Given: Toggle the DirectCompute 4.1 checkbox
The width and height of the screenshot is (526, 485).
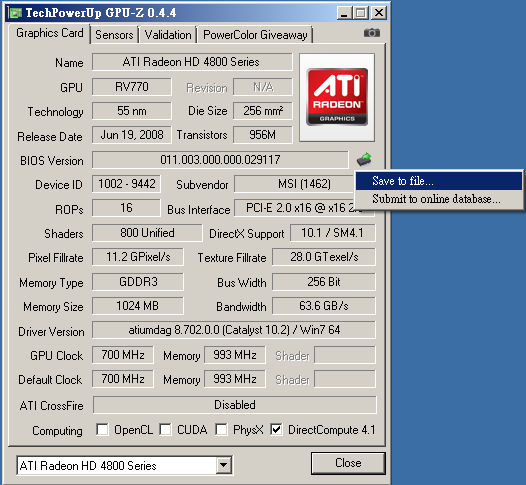Looking at the screenshot, I should point(276,429).
